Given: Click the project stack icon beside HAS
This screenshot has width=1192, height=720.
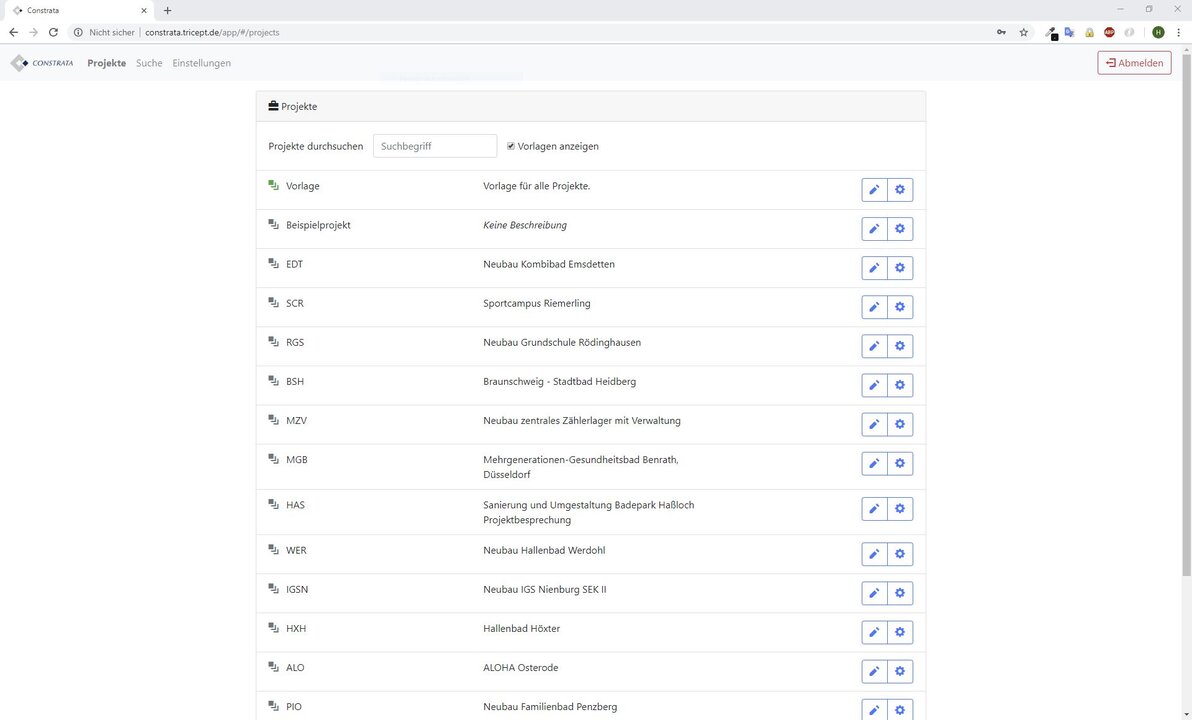Looking at the screenshot, I should (x=272, y=505).
